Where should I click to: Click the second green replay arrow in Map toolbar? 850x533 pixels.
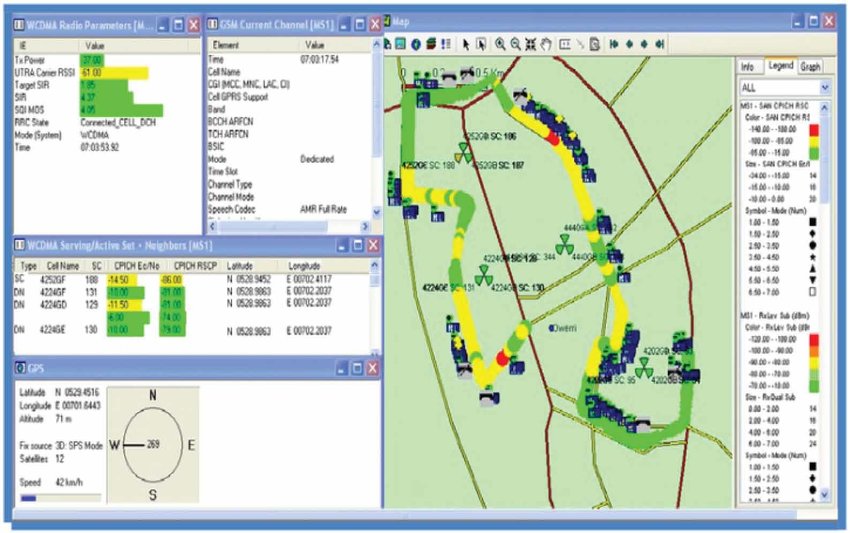(x=629, y=44)
